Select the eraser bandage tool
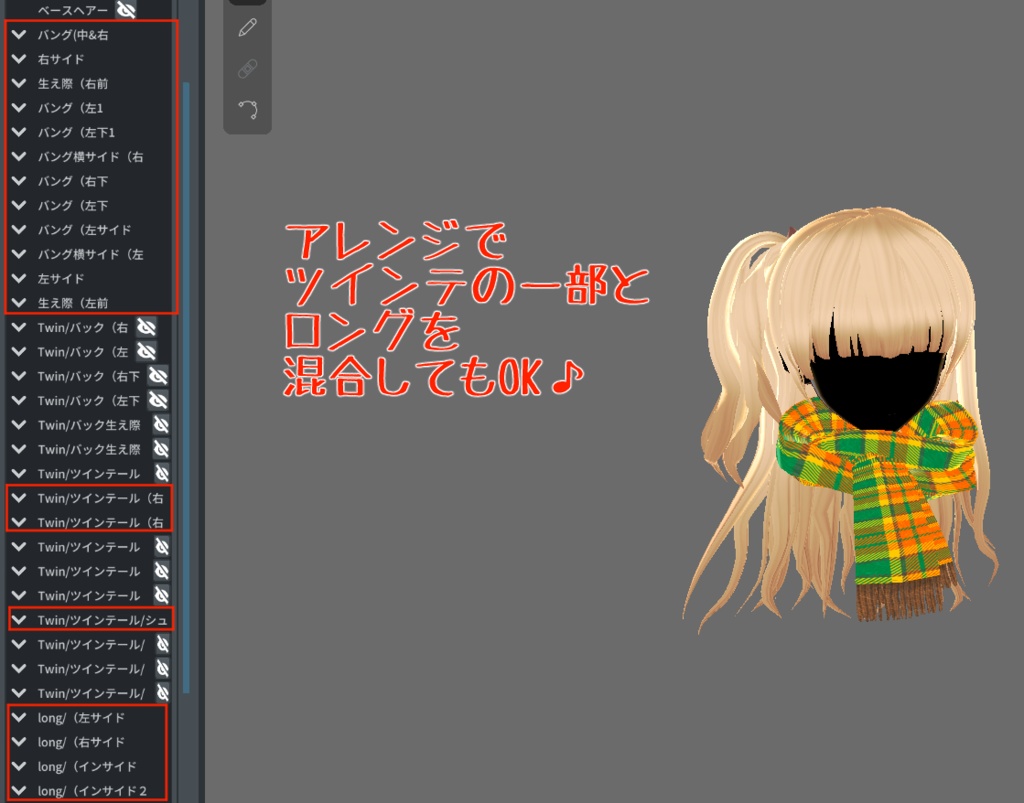 click(248, 69)
